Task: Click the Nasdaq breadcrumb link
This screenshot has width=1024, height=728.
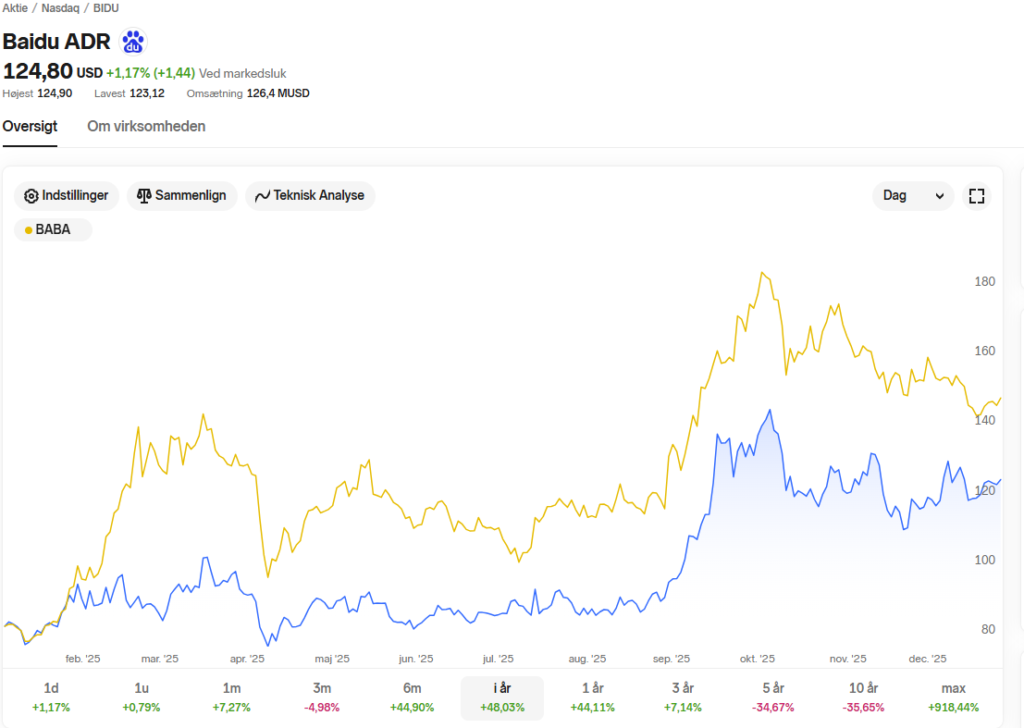Action: tap(60, 8)
